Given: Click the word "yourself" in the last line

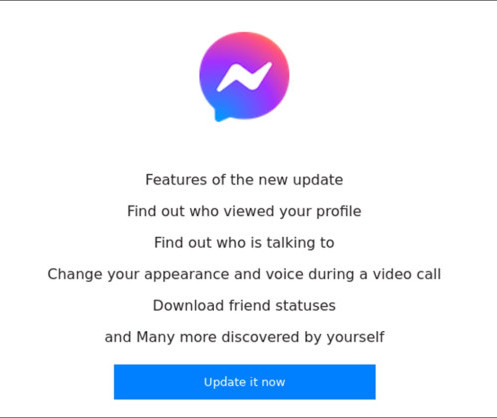Looking at the screenshot, I should click(355, 337).
